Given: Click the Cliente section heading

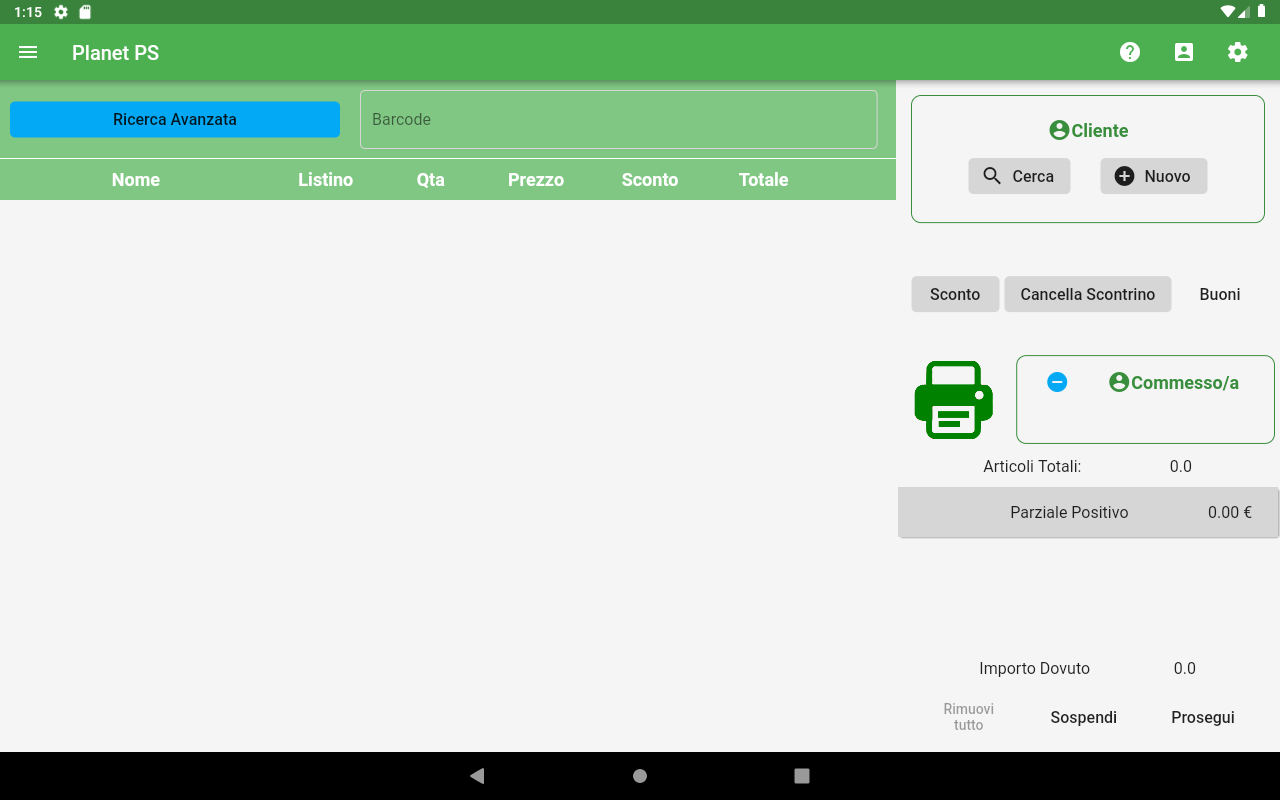Looking at the screenshot, I should pos(1088,131).
